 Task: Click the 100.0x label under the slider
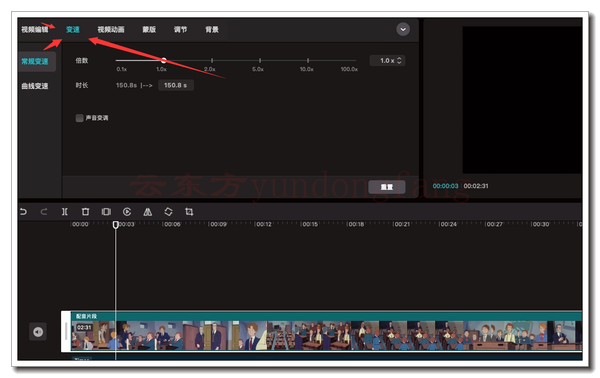(349, 69)
